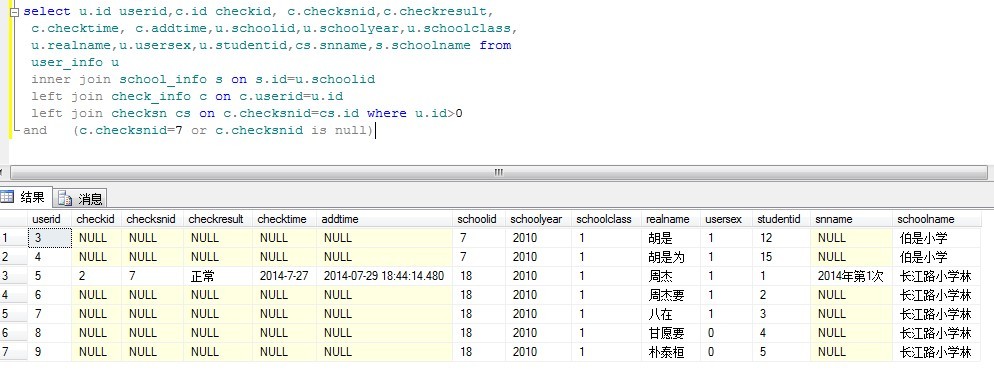This screenshot has width=994, height=381.
Task: Click the checktime cell 2014-7-27
Action: 285,276
